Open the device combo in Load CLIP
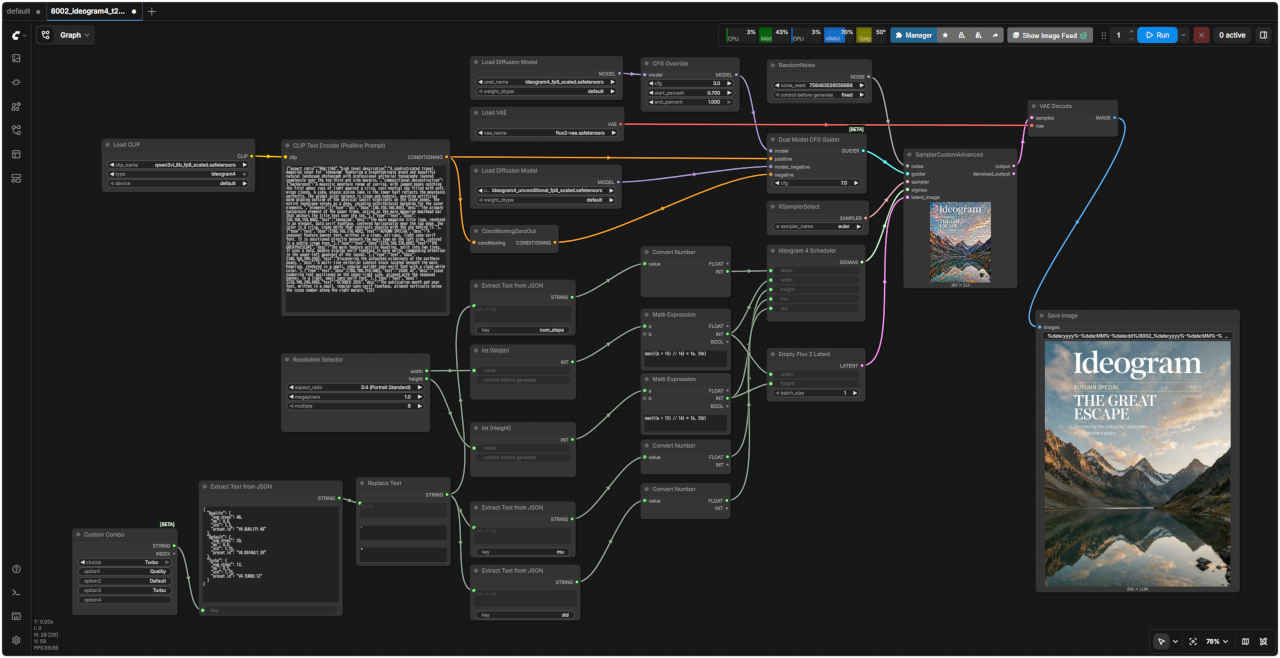The width and height of the screenshot is (1280, 658). coord(177,183)
